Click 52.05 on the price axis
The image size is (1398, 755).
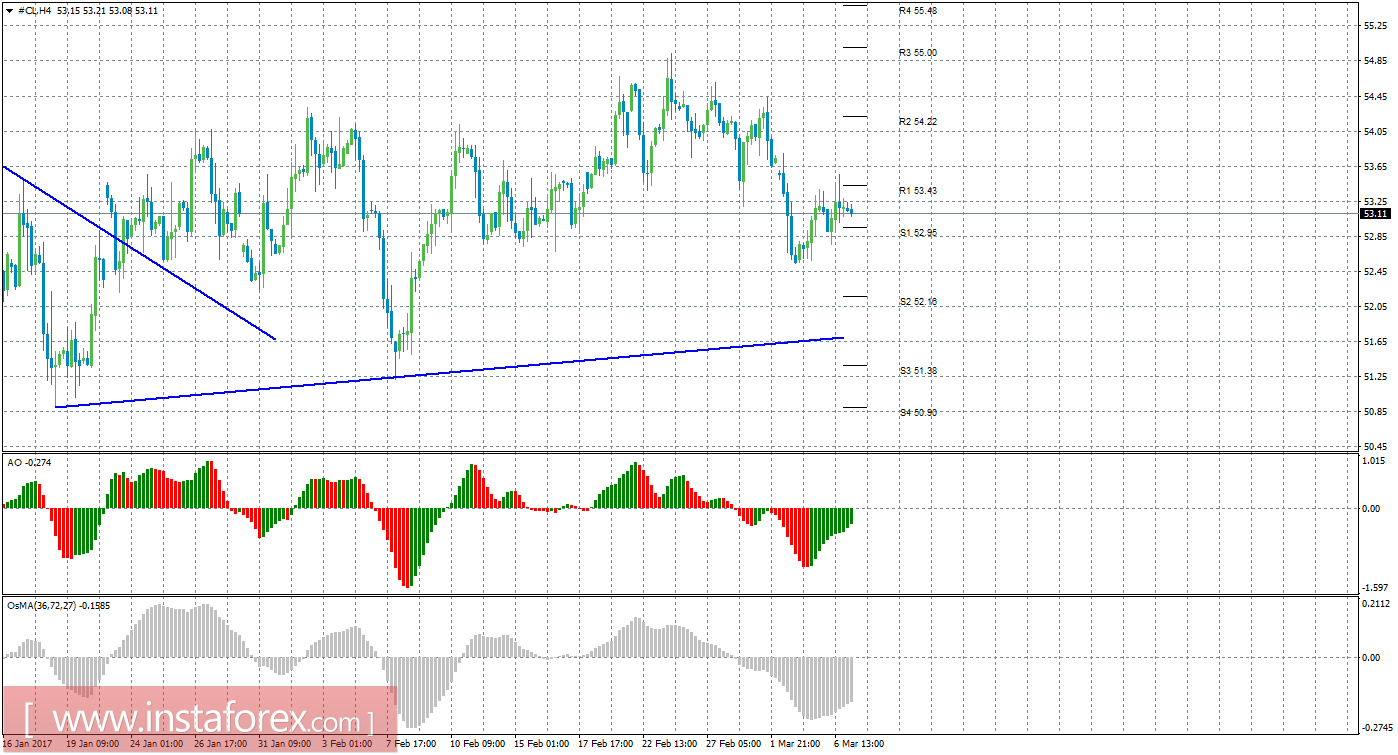click(1374, 307)
